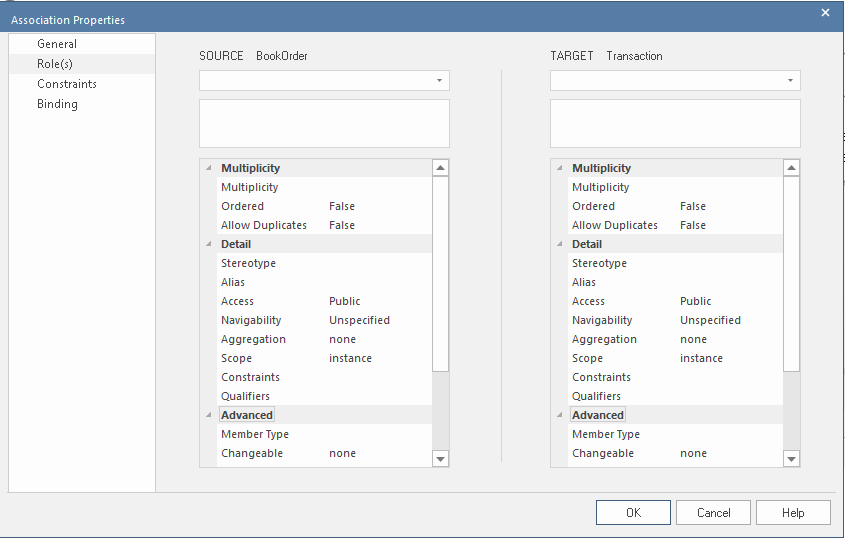
Task: Collapse the source Multiplicity section
Action: click(x=208, y=168)
